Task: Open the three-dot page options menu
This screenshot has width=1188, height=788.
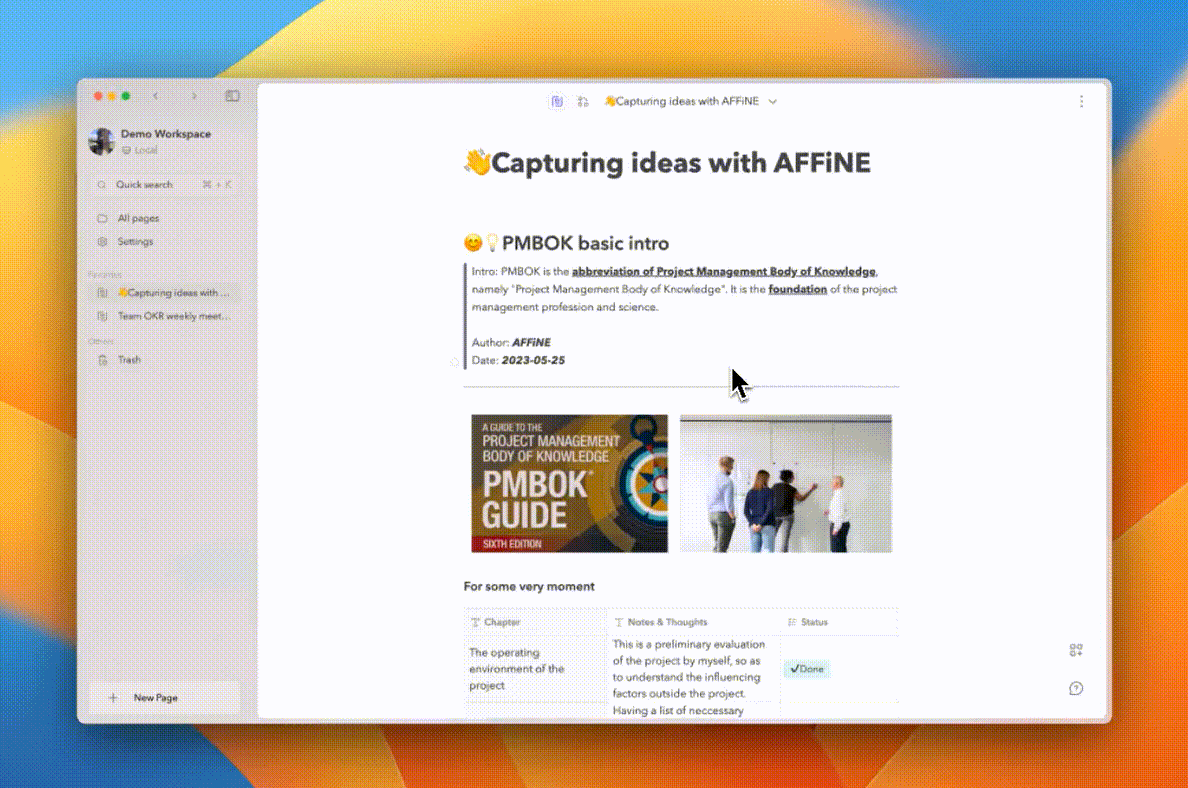Action: [1081, 102]
